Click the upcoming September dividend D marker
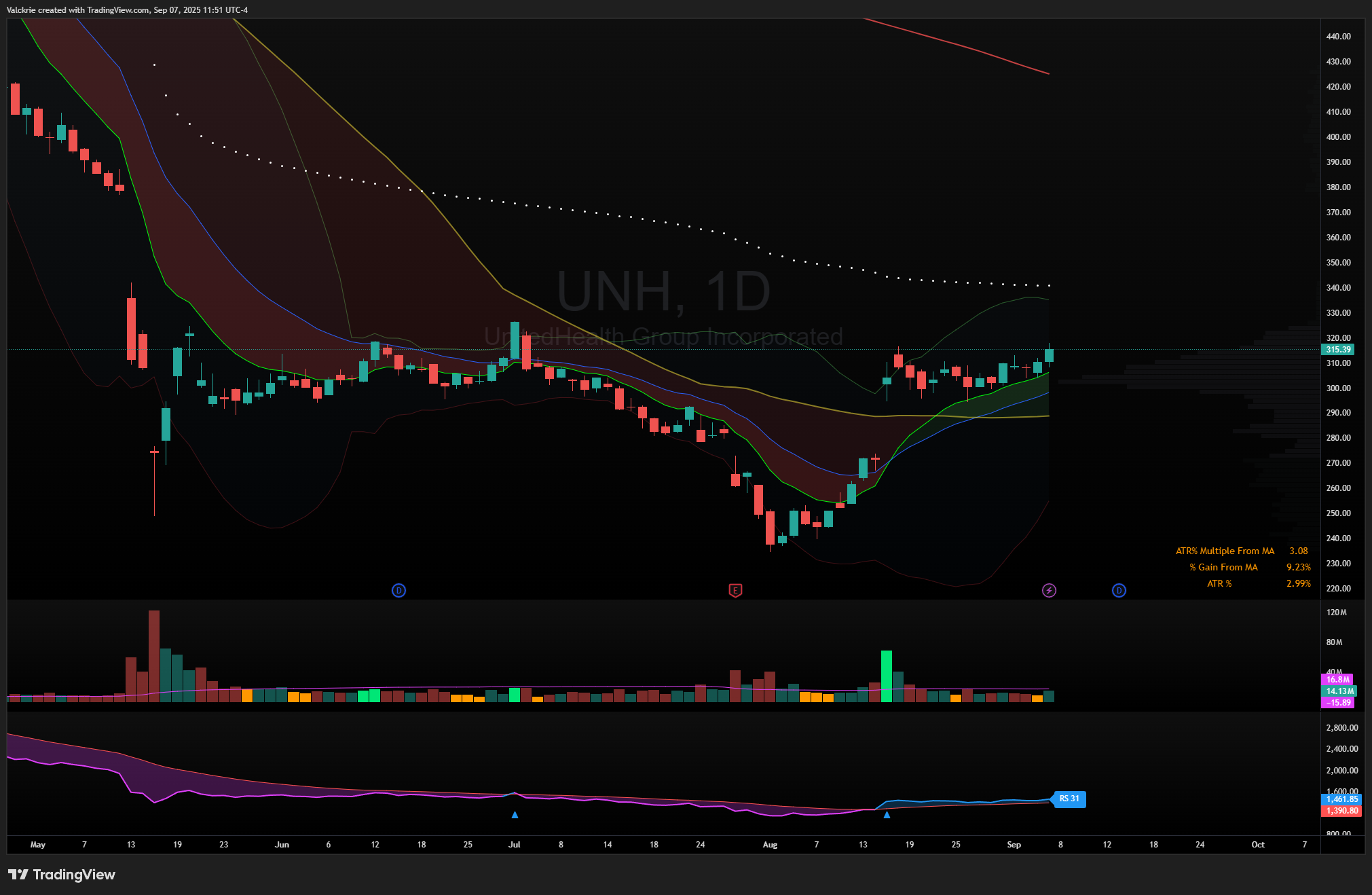This screenshot has height=895, width=1372. coord(1119,590)
